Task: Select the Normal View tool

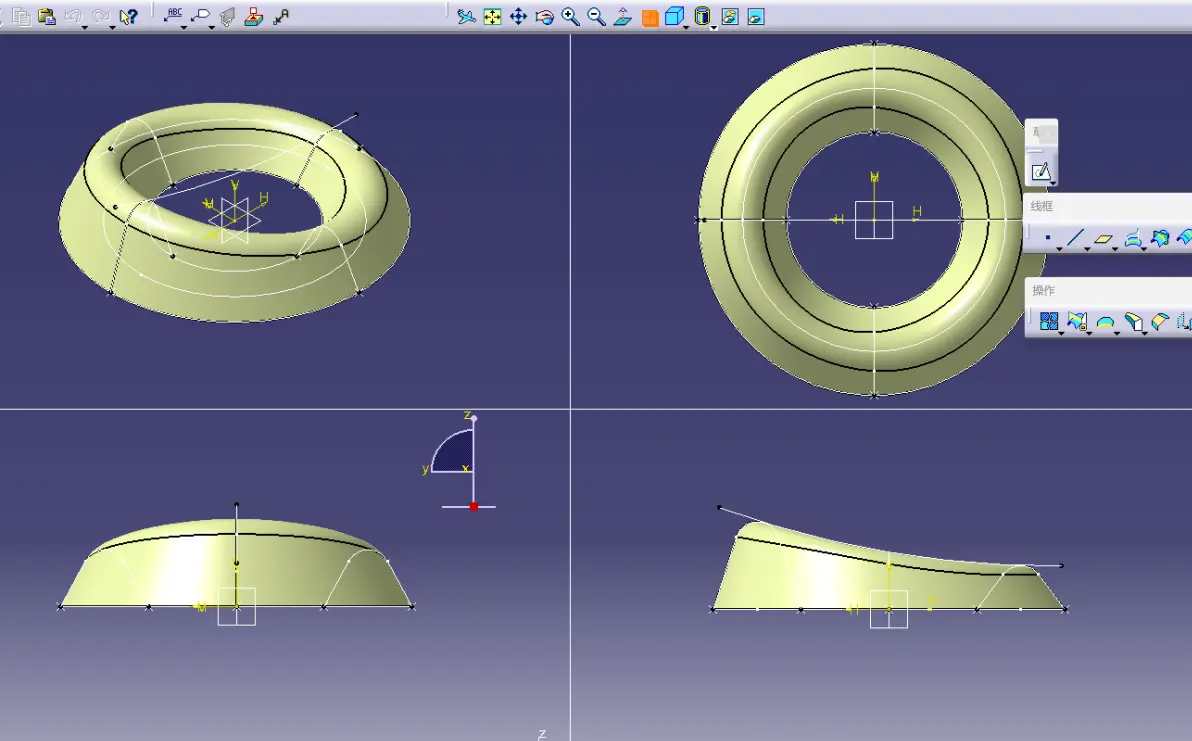Action: pos(623,17)
